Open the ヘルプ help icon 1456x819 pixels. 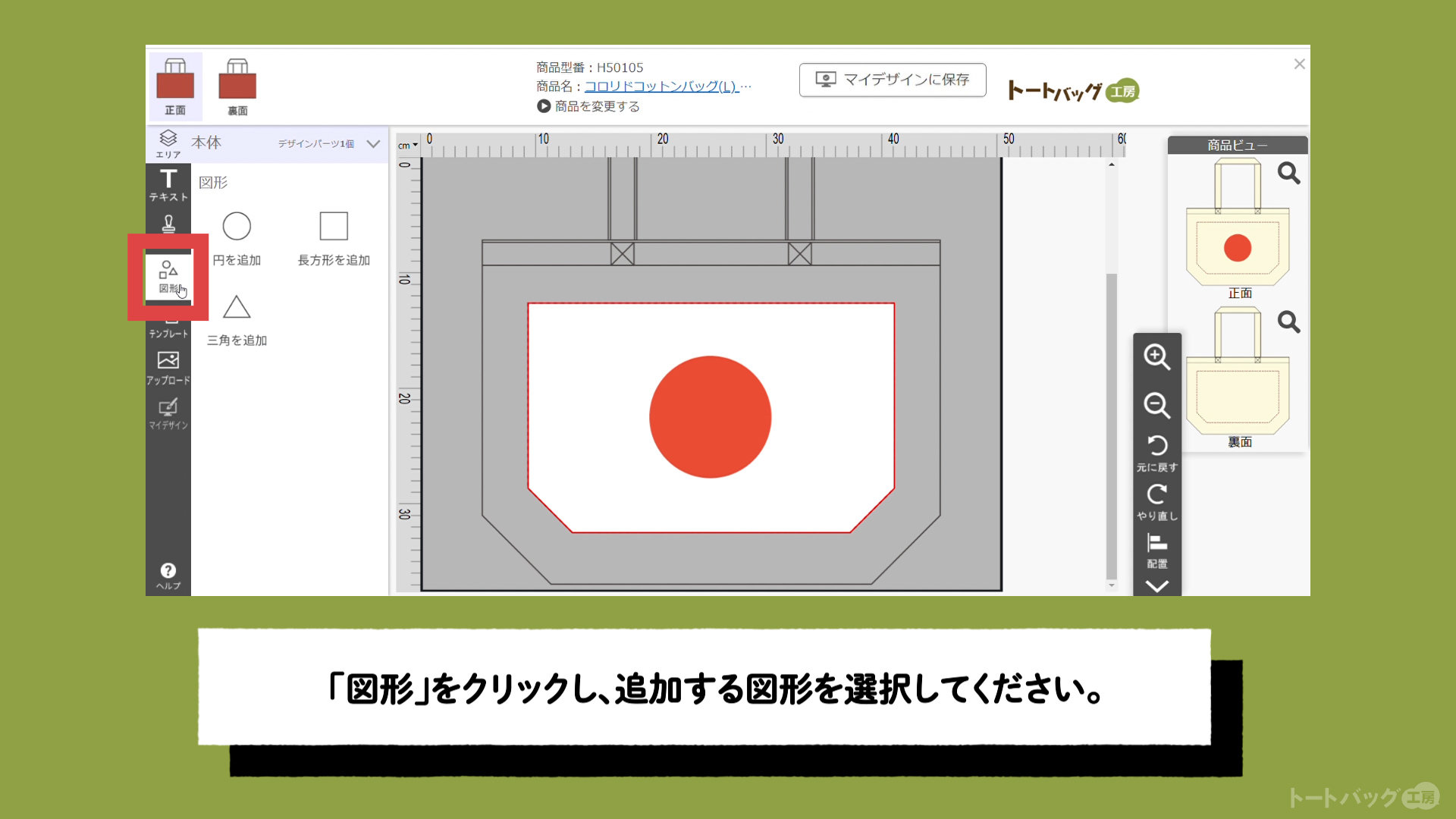(x=168, y=576)
